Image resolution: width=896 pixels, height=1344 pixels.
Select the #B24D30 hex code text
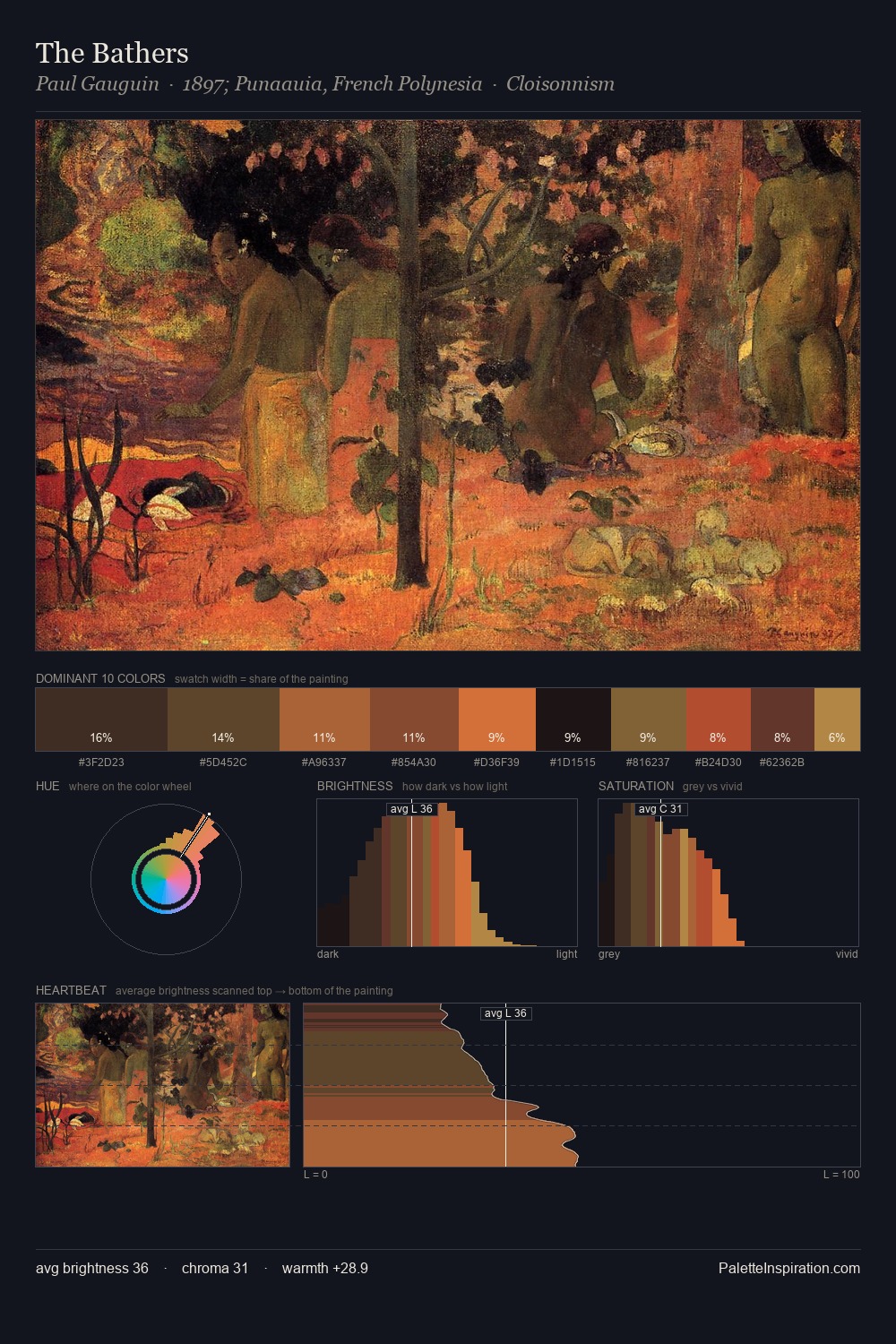click(719, 762)
